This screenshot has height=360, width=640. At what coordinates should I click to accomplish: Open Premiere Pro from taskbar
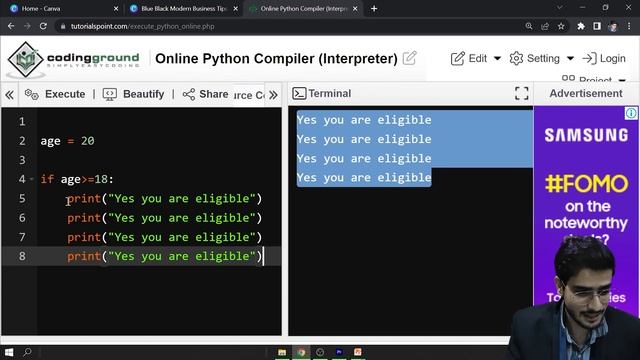[x=339, y=352]
